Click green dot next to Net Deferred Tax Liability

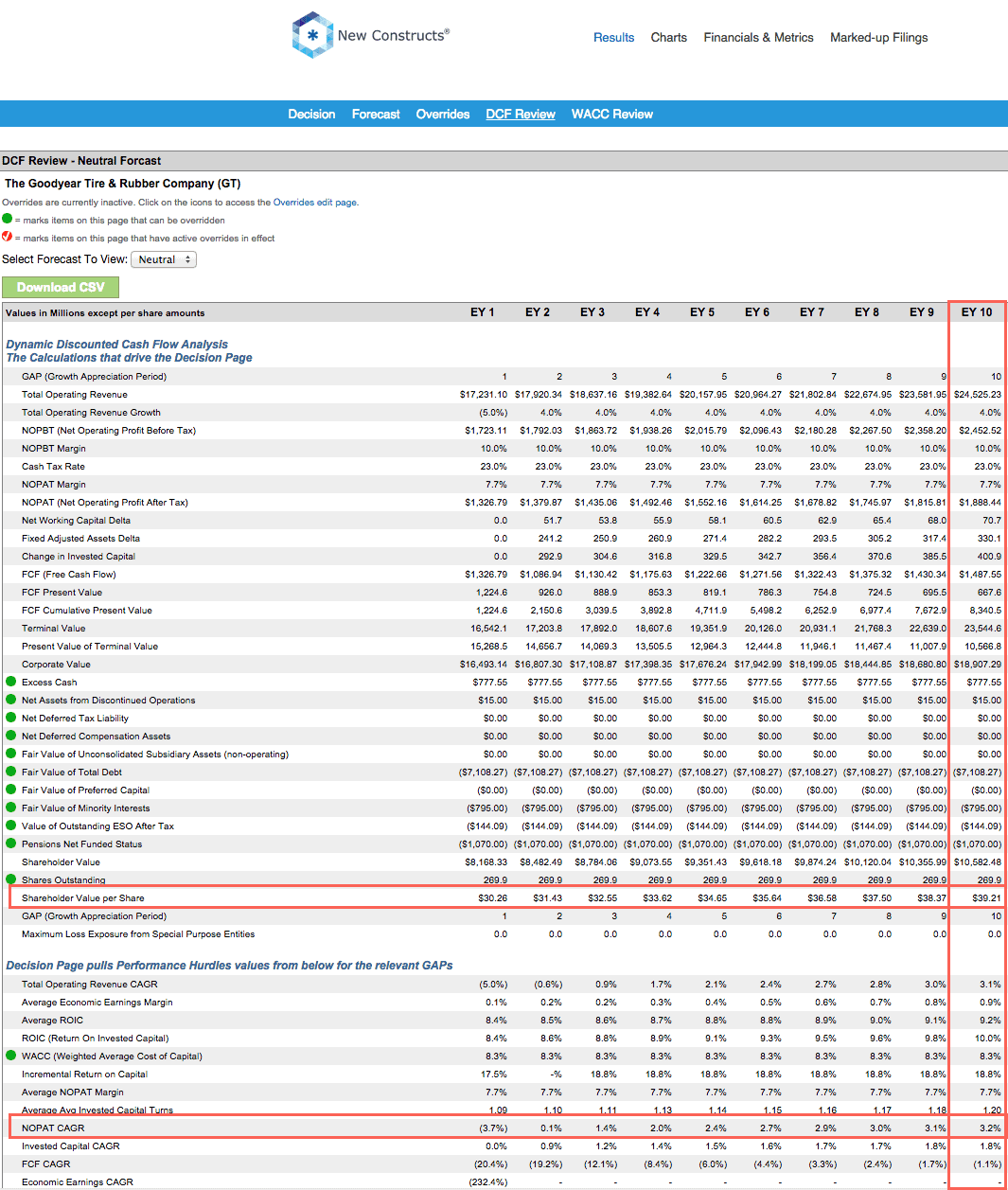10,718
